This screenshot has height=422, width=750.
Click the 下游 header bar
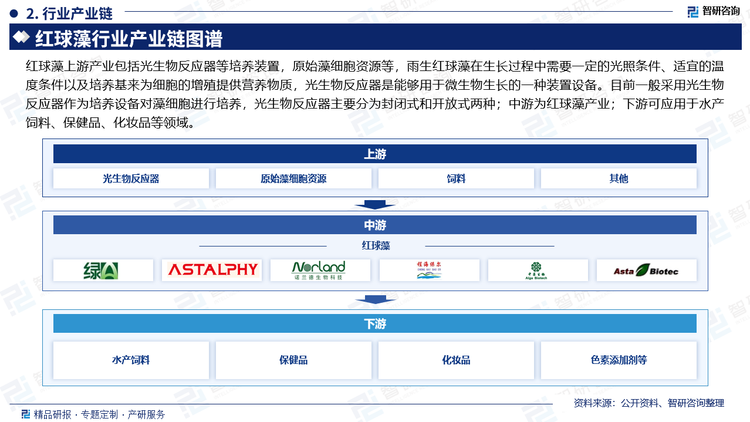point(375,324)
